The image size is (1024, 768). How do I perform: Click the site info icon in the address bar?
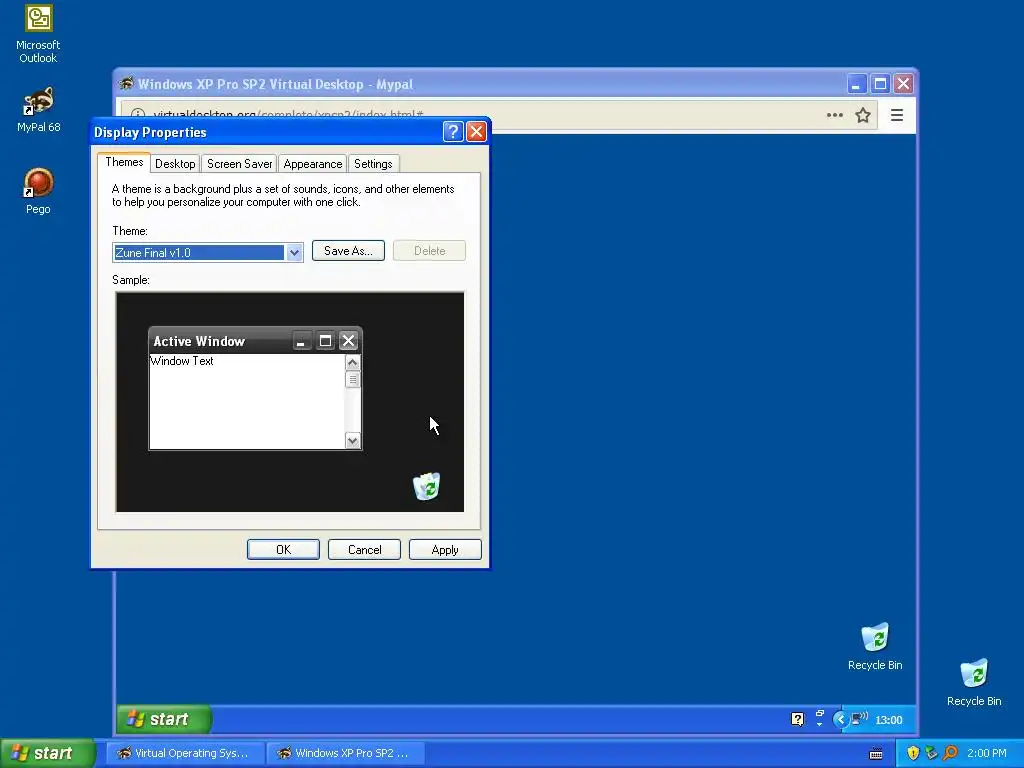[138, 115]
